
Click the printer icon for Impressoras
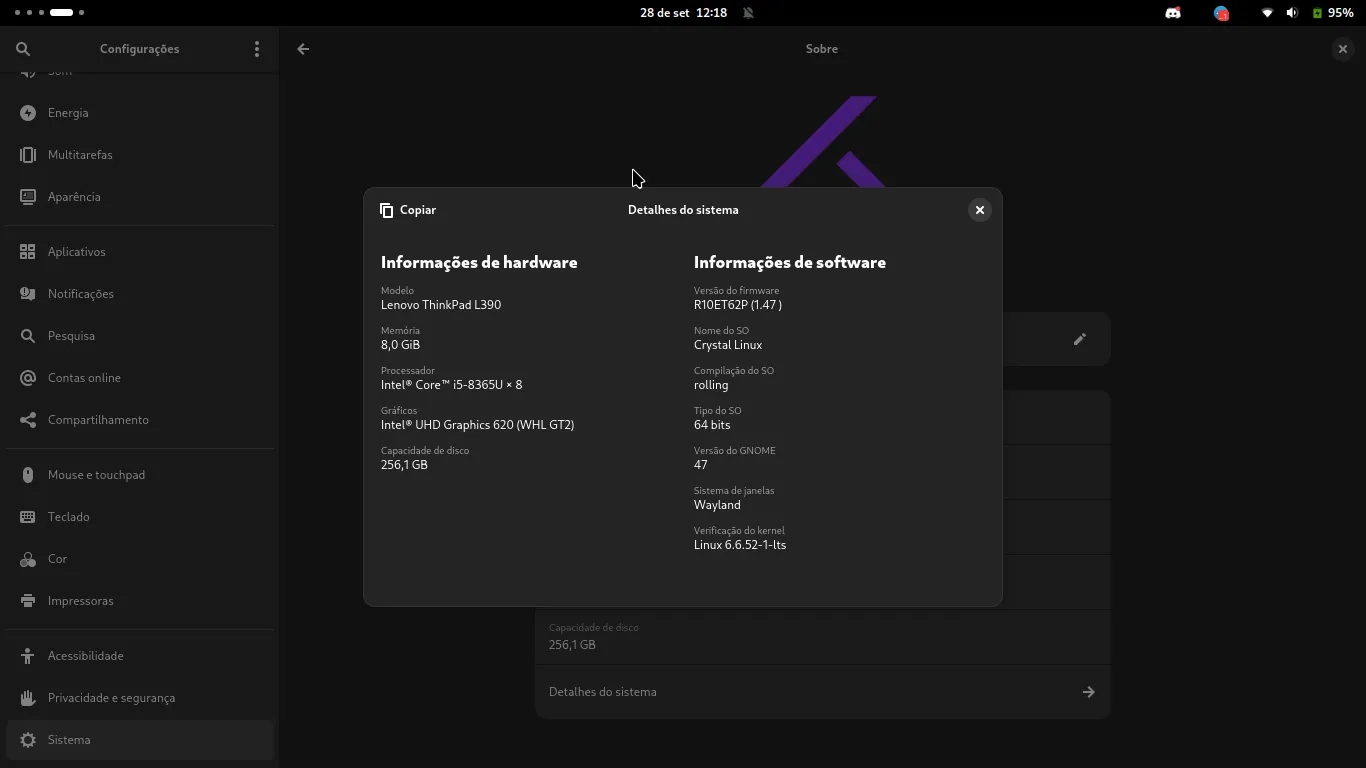pos(28,601)
